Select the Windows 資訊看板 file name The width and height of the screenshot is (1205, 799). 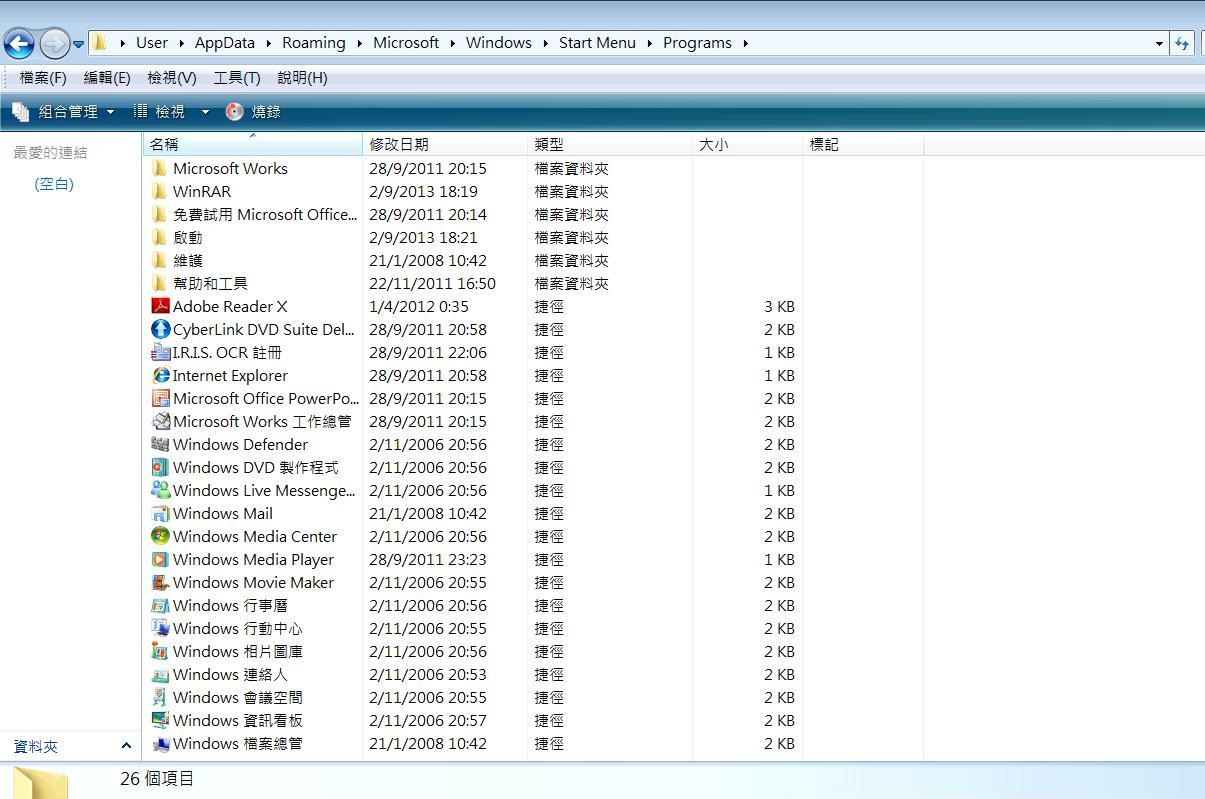[x=238, y=720]
